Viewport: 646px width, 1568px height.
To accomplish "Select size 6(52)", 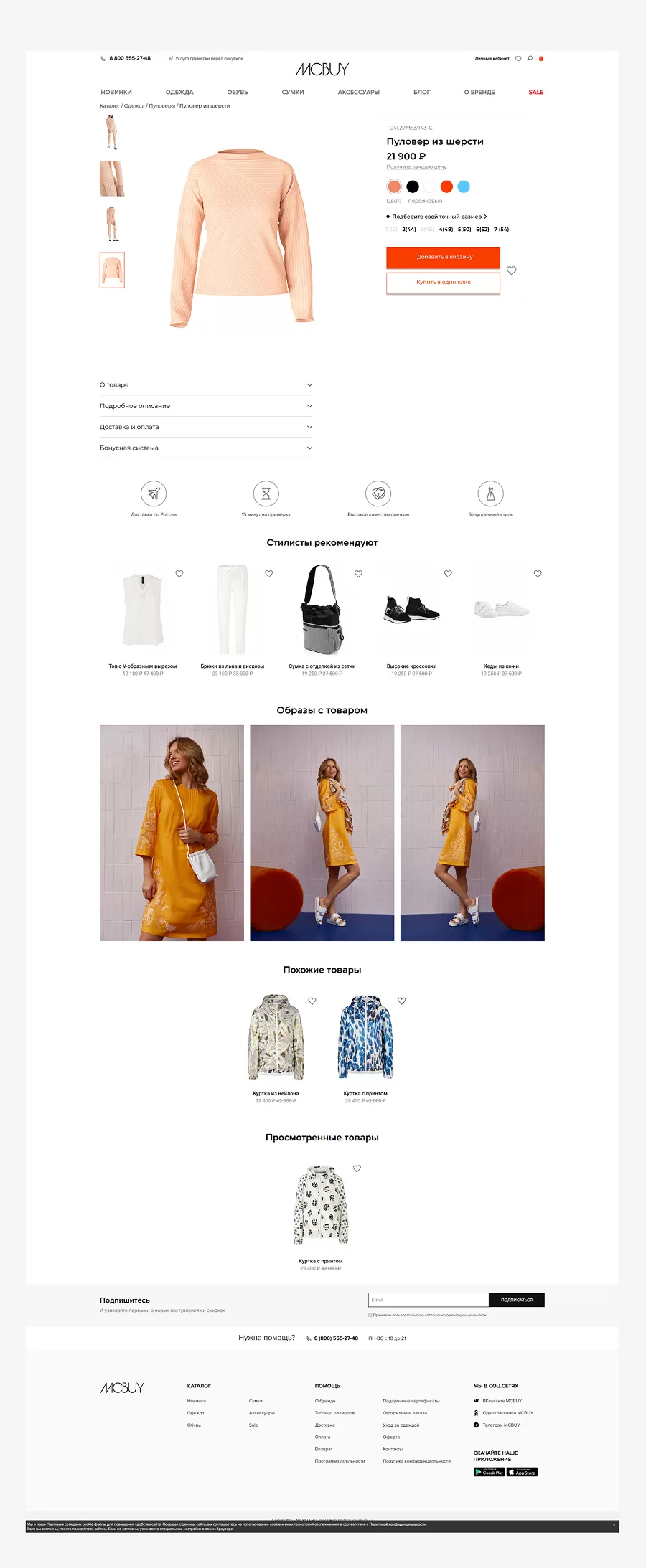I will point(482,230).
